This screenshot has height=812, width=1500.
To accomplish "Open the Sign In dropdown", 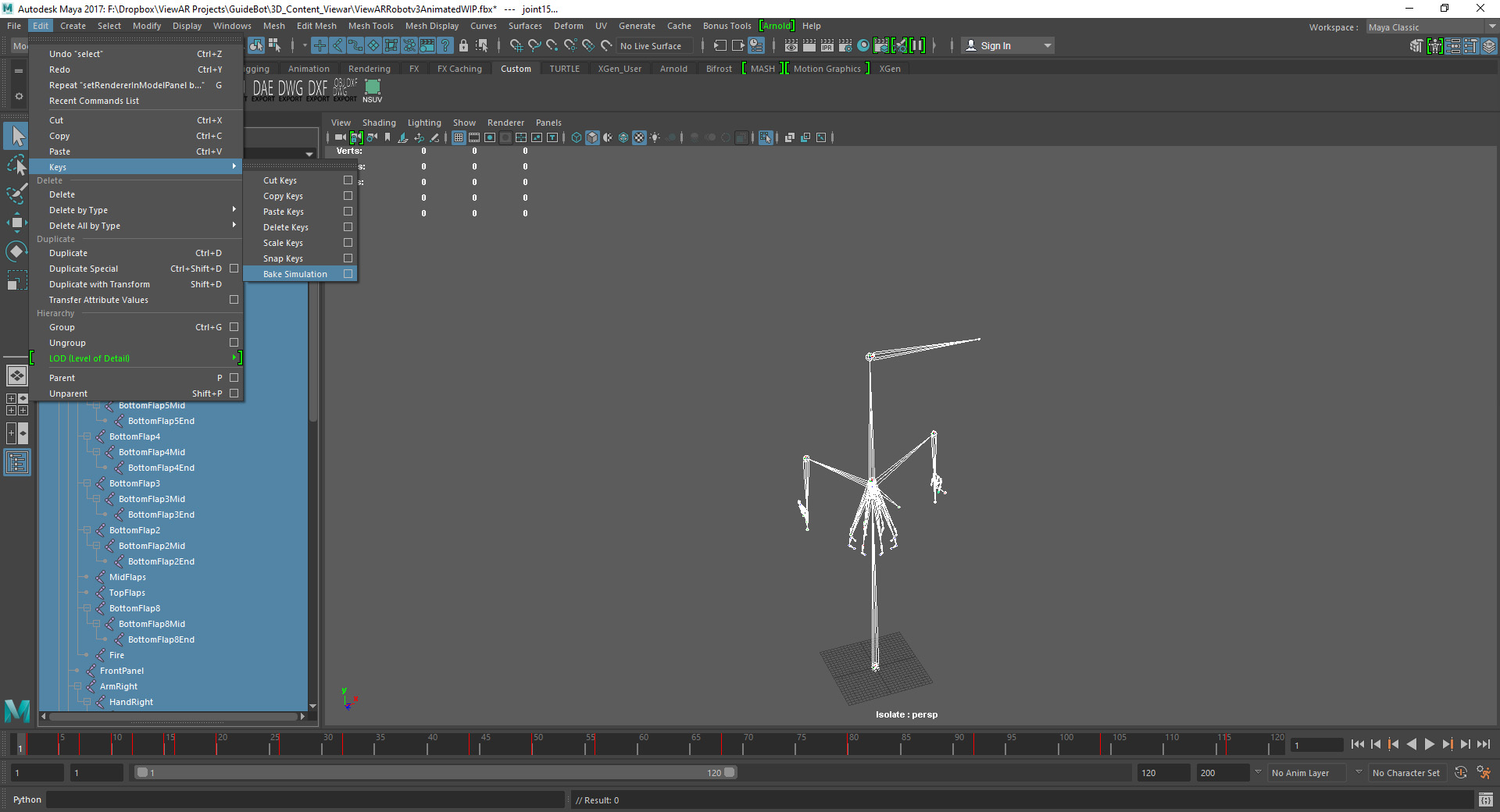I will 1048,46.
